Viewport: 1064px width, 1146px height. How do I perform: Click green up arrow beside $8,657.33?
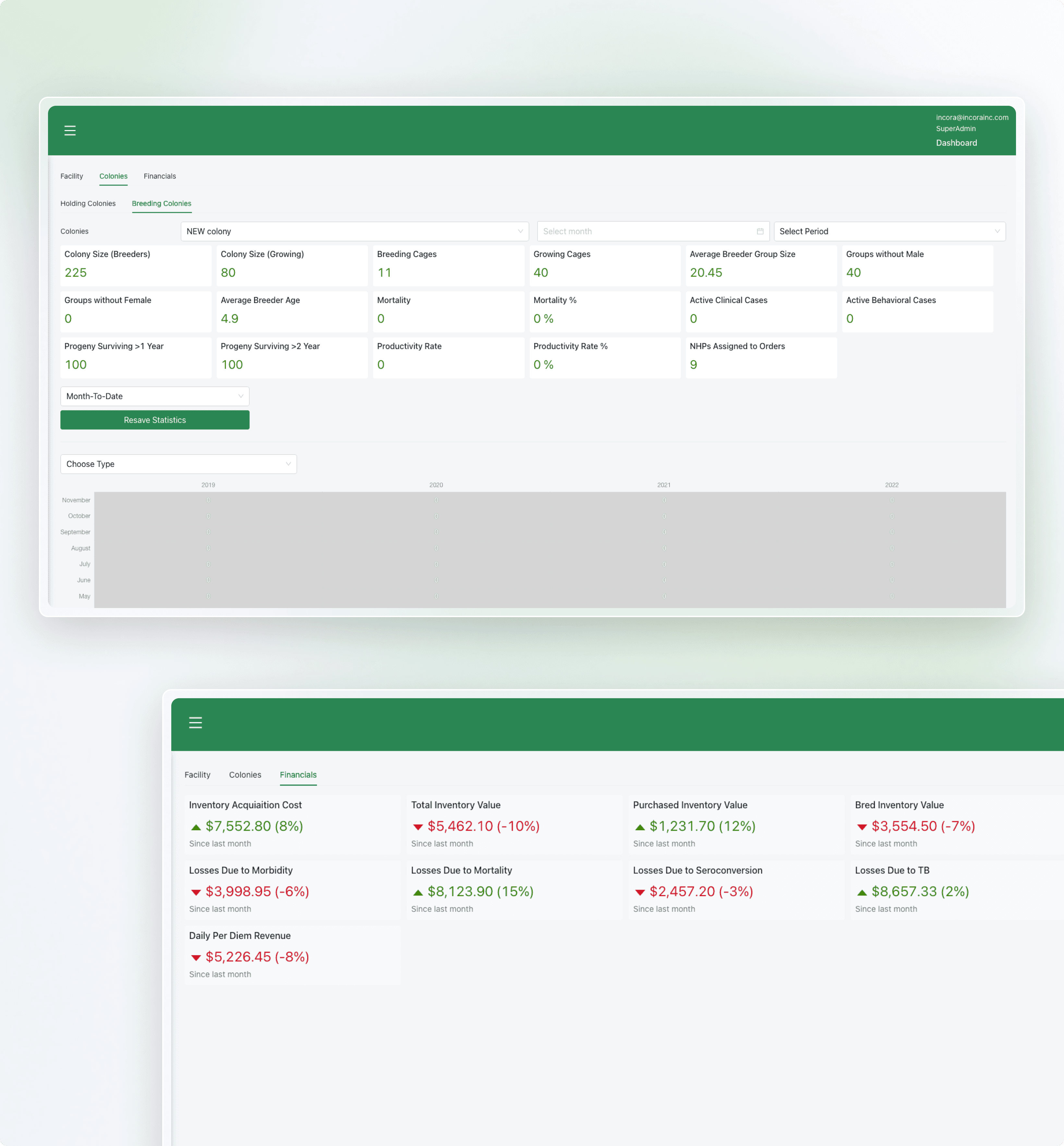(862, 893)
